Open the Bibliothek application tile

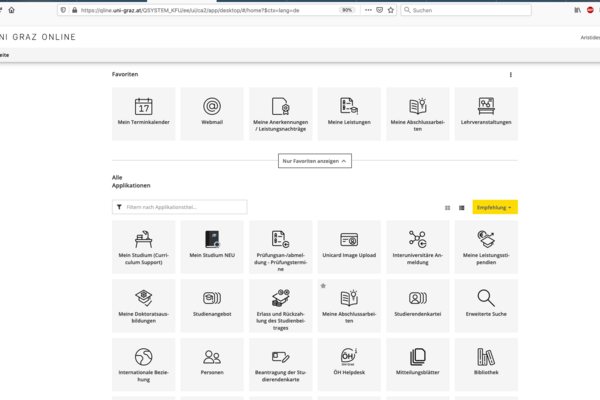tap(486, 364)
